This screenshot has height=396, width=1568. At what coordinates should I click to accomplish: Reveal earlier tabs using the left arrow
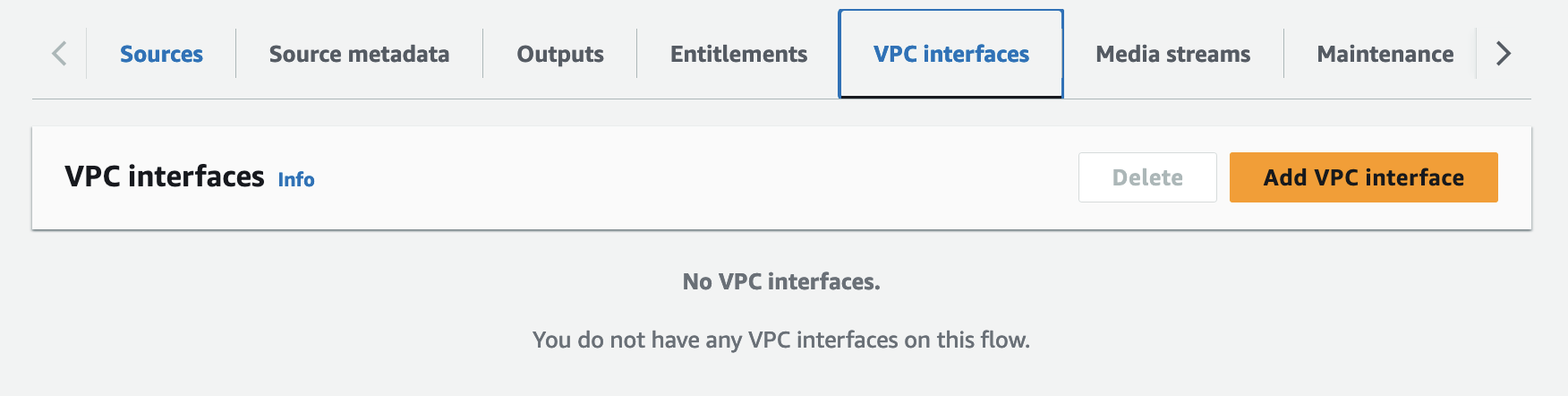59,54
